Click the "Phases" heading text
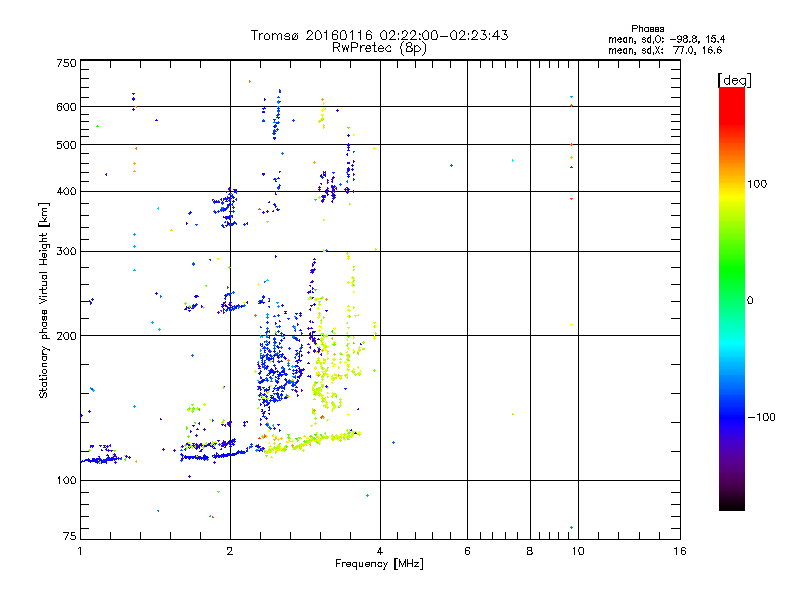 [x=647, y=29]
